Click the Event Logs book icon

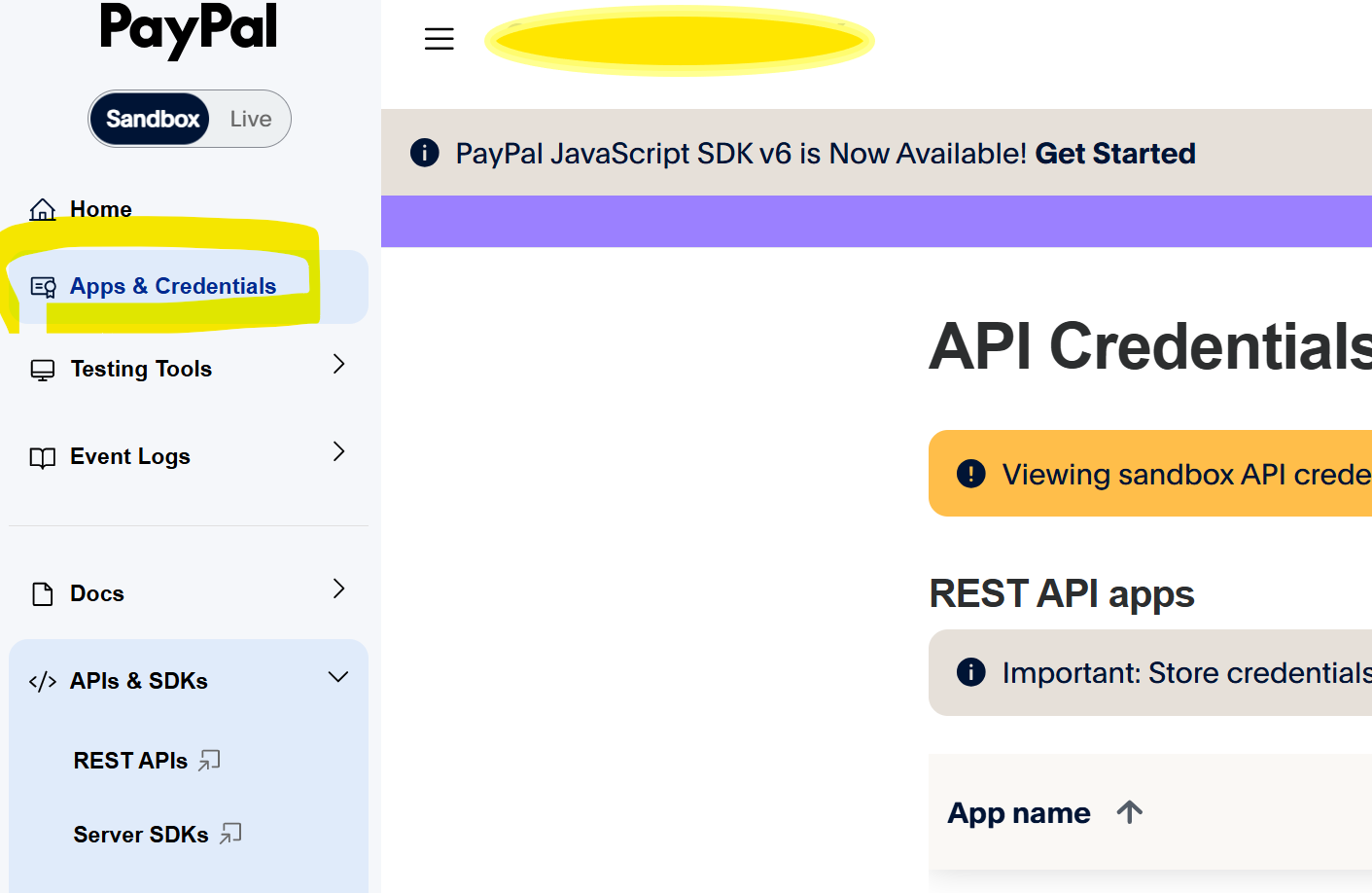click(43, 457)
